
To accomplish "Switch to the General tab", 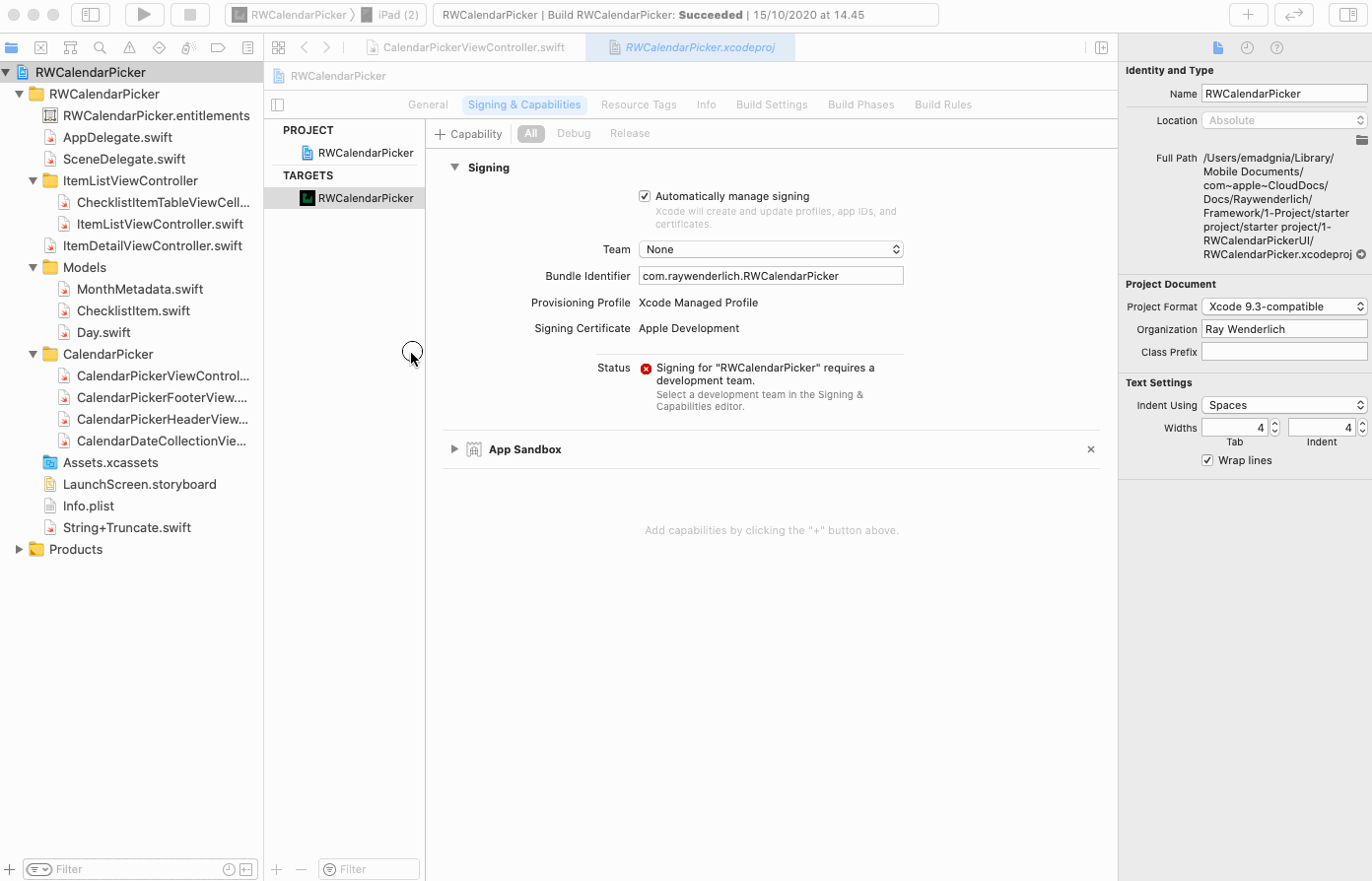I will pyautogui.click(x=428, y=104).
